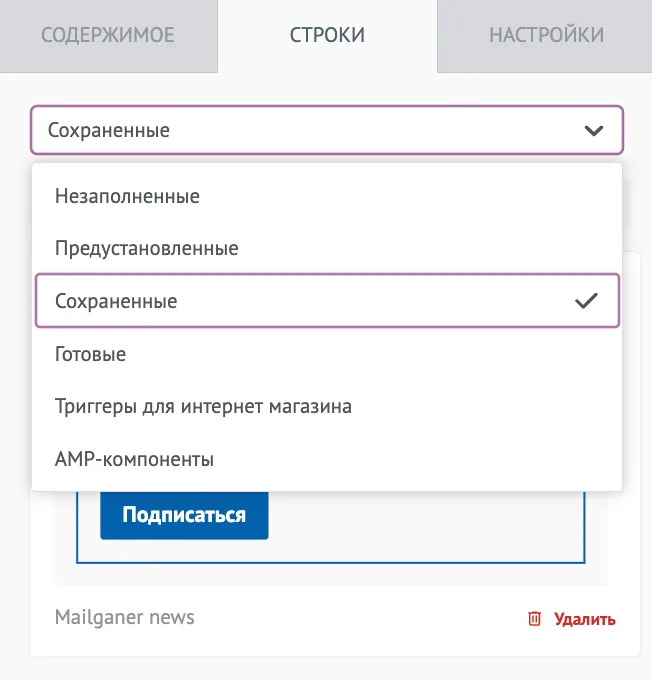Click the Mailganer news row name
This screenshot has height=680, width=652.
pyautogui.click(x=125, y=617)
